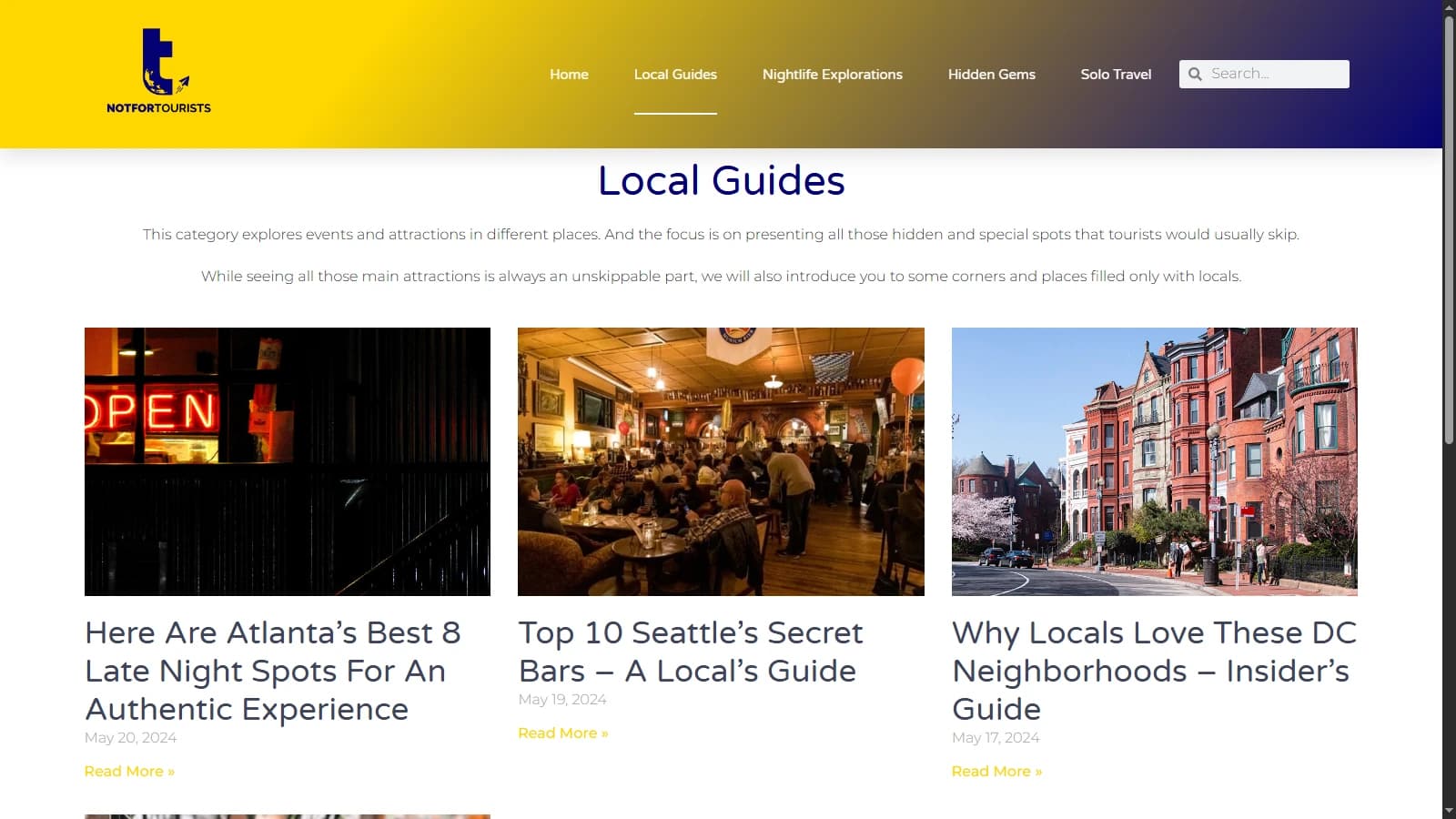Open the neon OPEN sign thumbnail
Screen dimensions: 1456x819
click(x=287, y=461)
